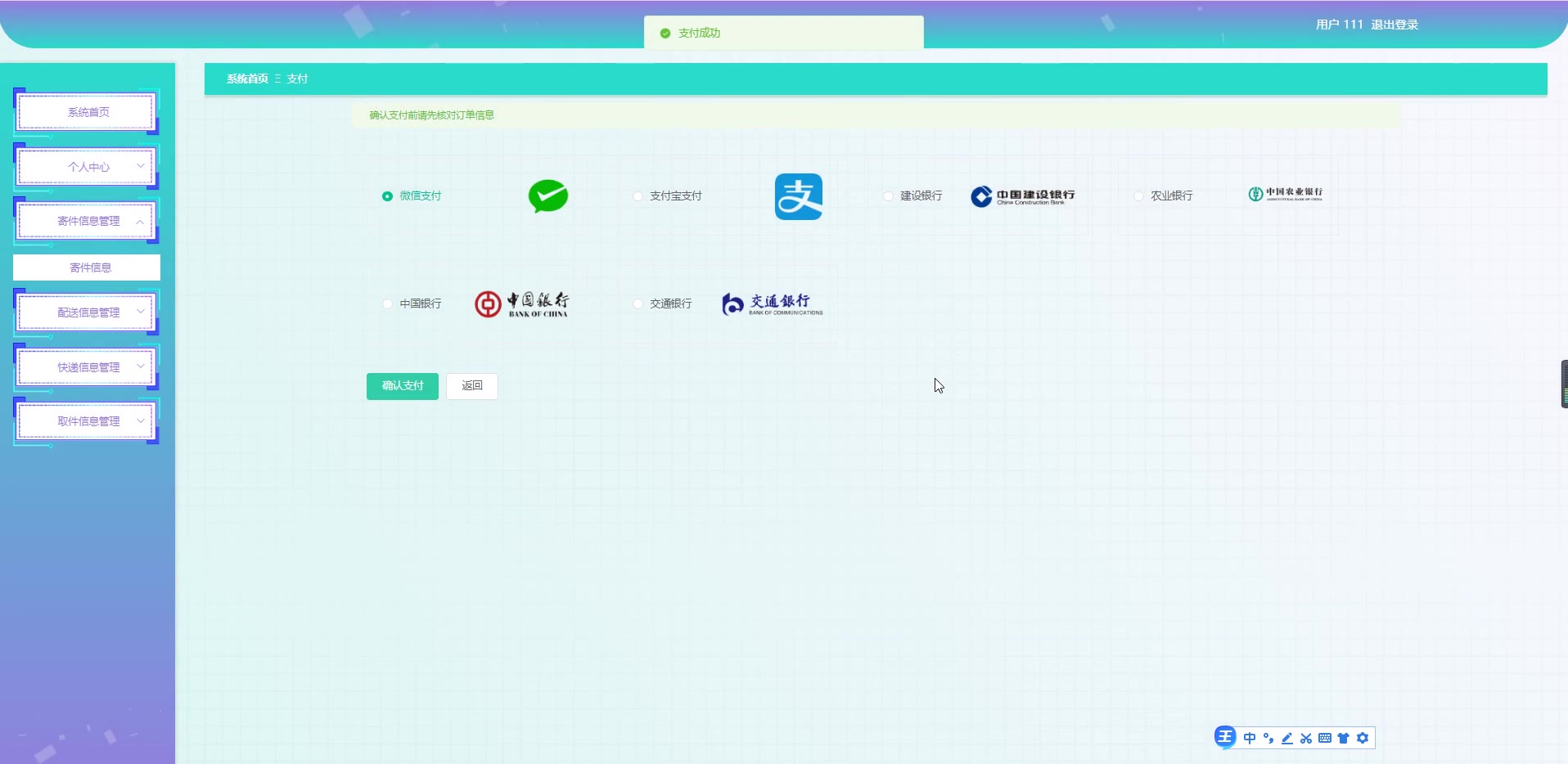Click the Alipay blue logo
Viewport: 1568px width, 764px height.
(799, 196)
